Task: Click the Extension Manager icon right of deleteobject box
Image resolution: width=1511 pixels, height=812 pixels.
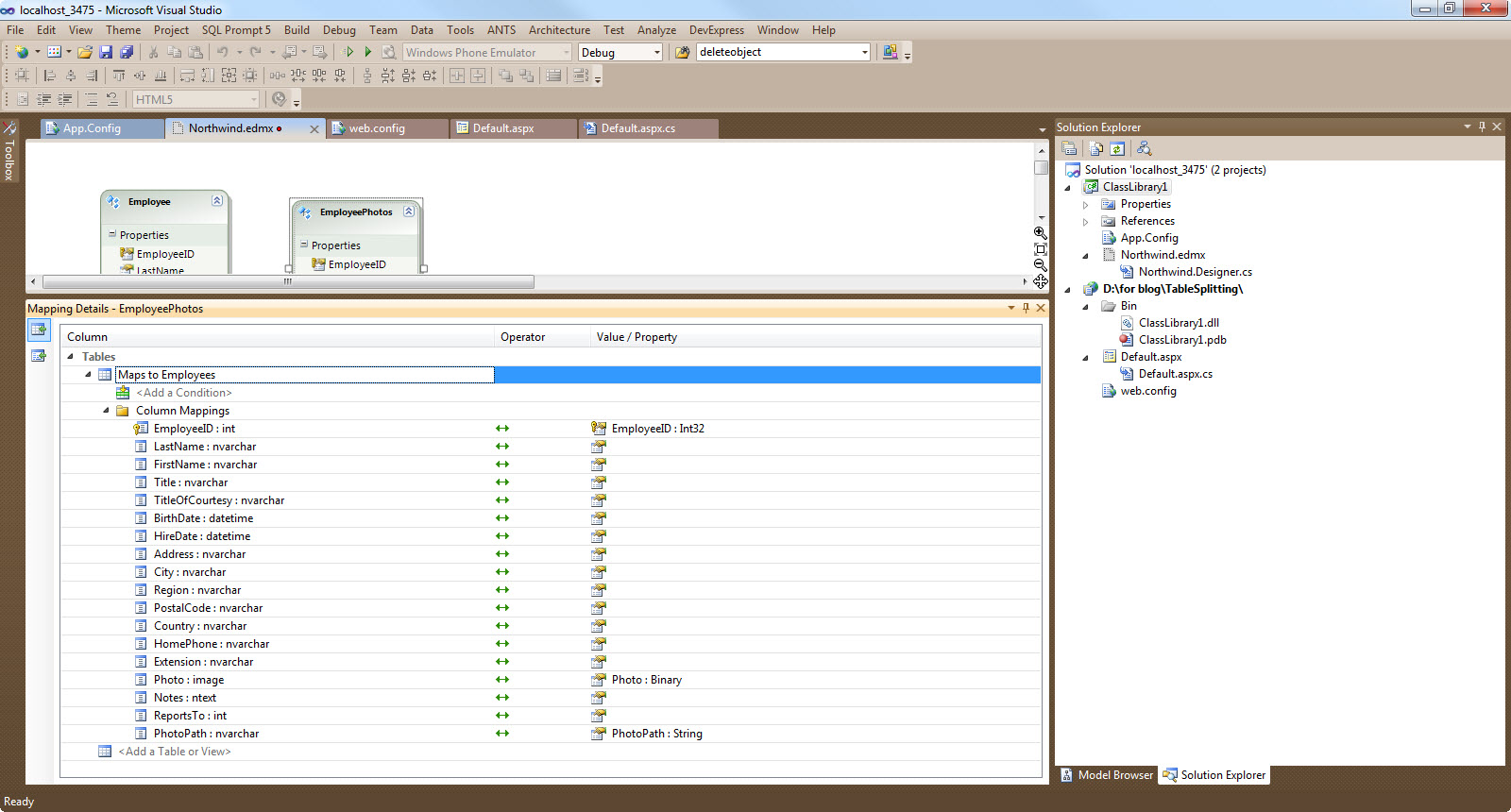Action: (890, 52)
